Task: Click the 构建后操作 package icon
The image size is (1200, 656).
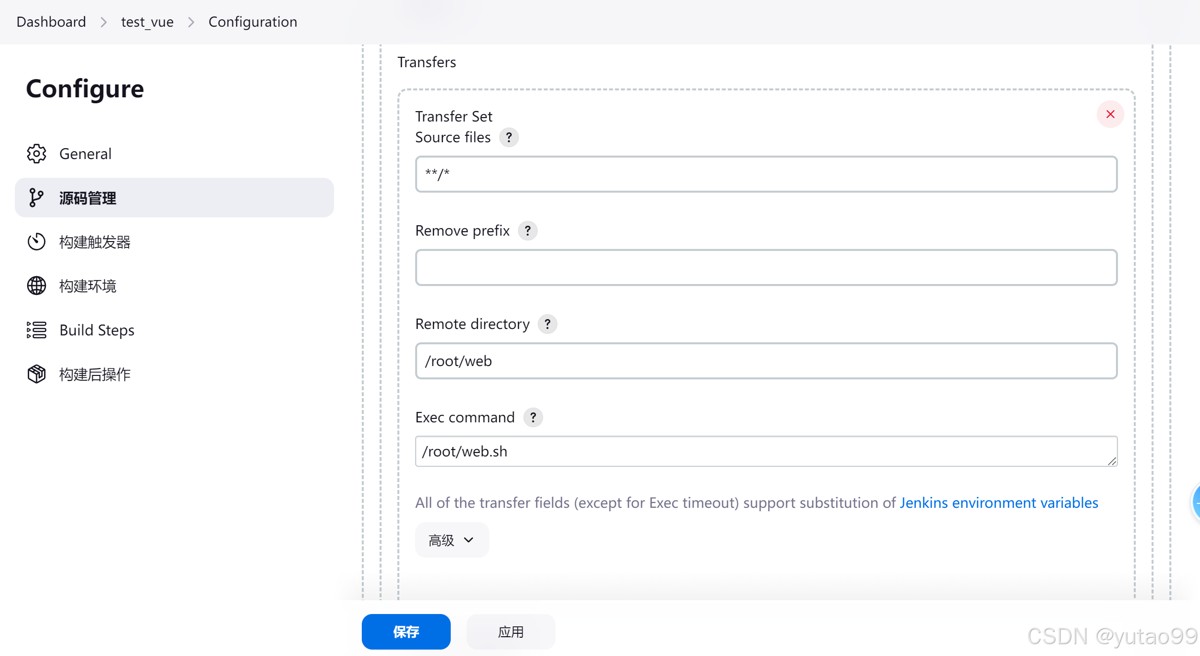Action: (x=37, y=374)
